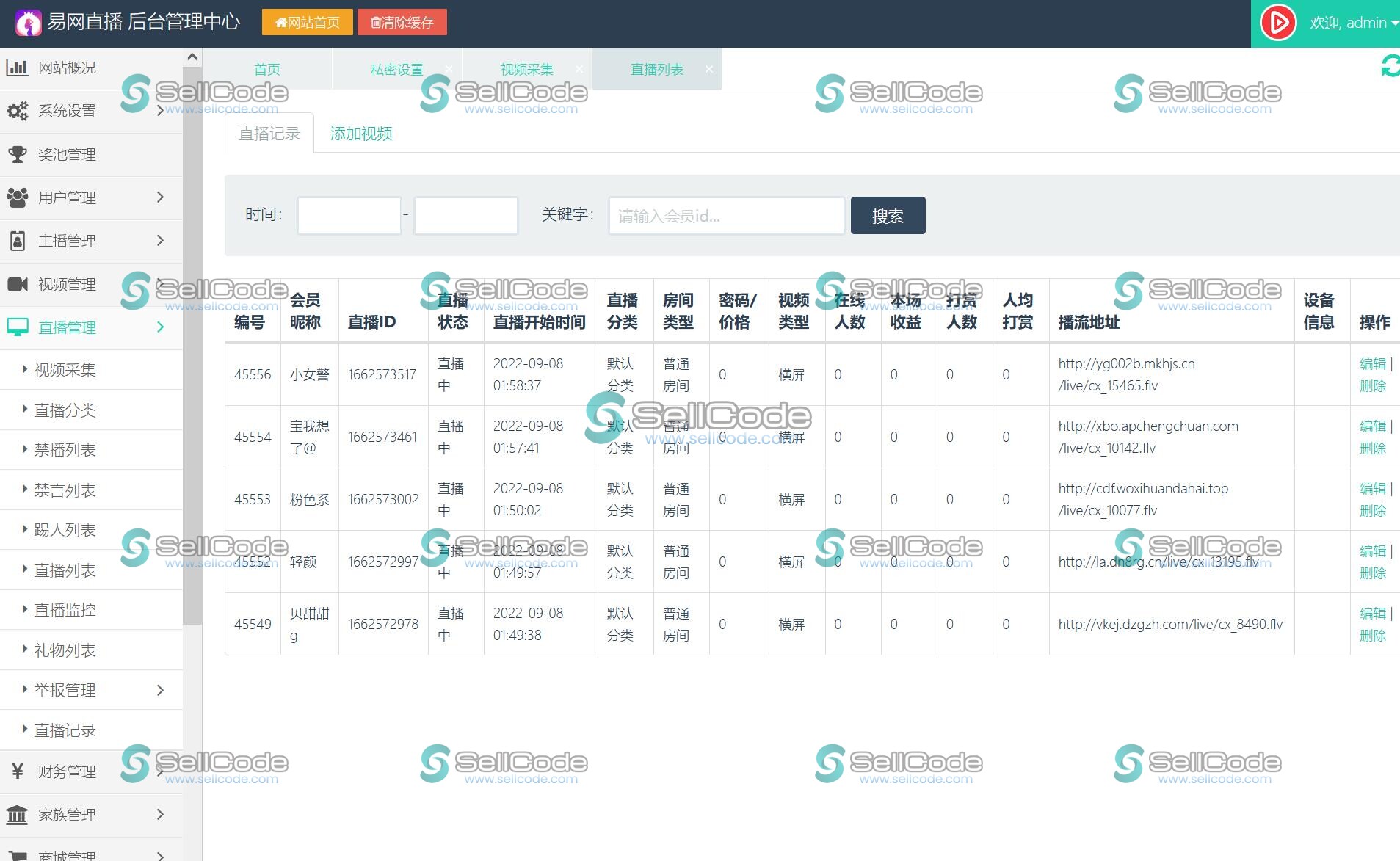Open 网站概况 chart icon in sidebar
The width and height of the screenshot is (1400, 861).
(17, 68)
